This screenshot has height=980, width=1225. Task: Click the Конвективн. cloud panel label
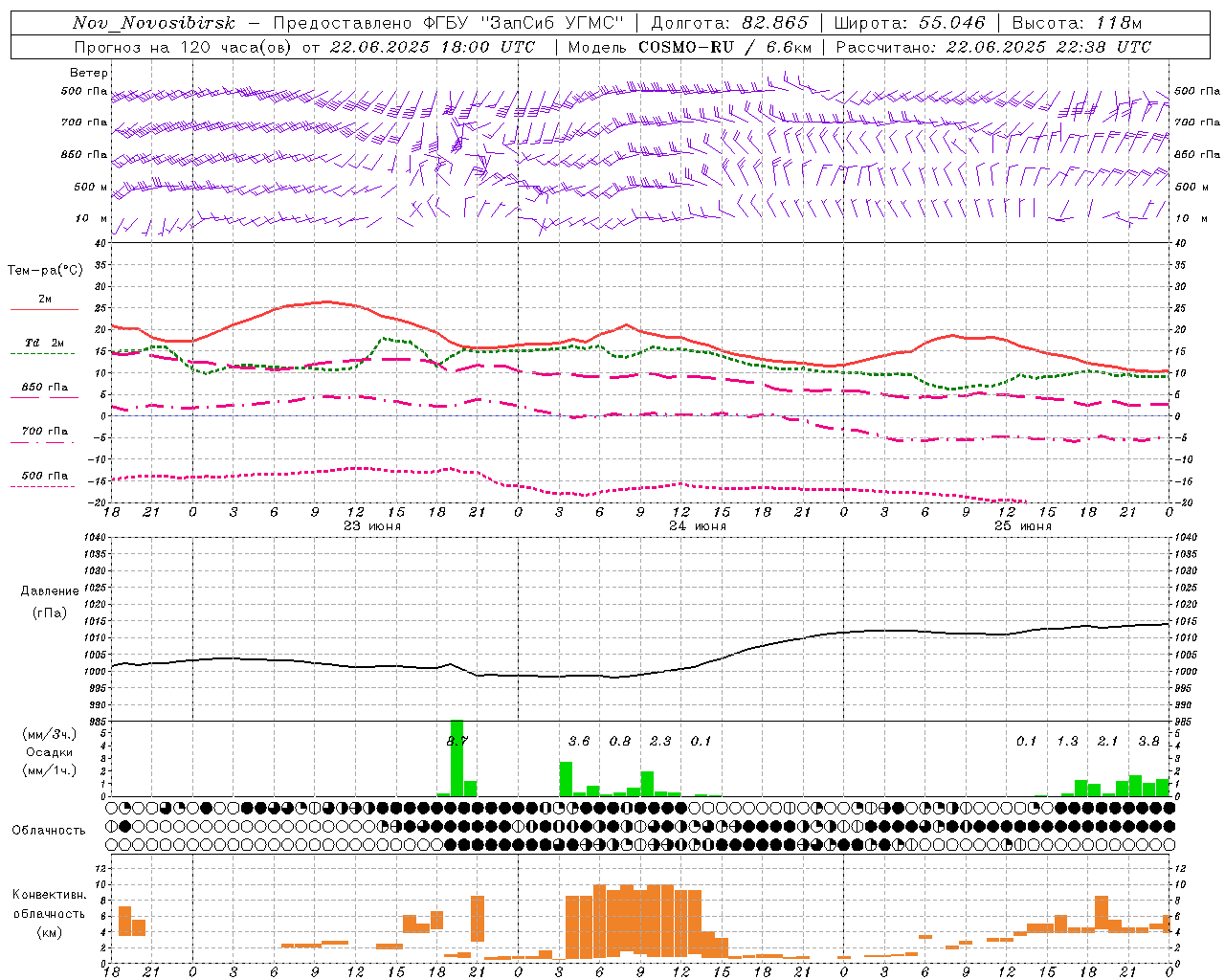tap(49, 895)
